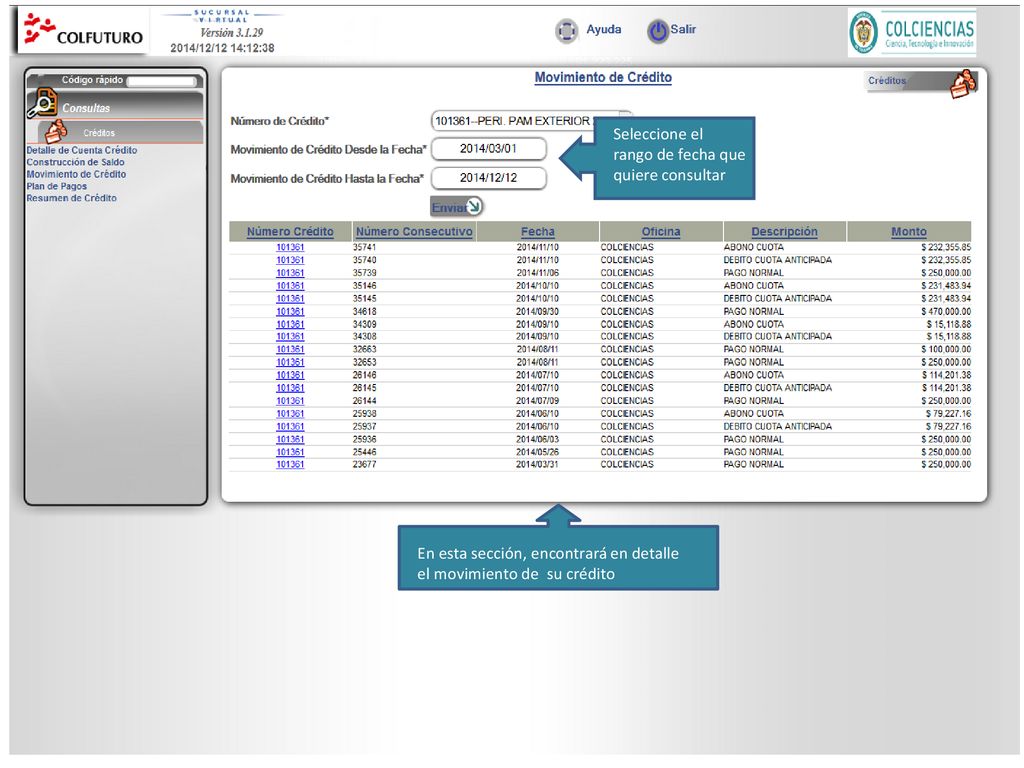Sort by the Número Crédito column header

(x=290, y=232)
